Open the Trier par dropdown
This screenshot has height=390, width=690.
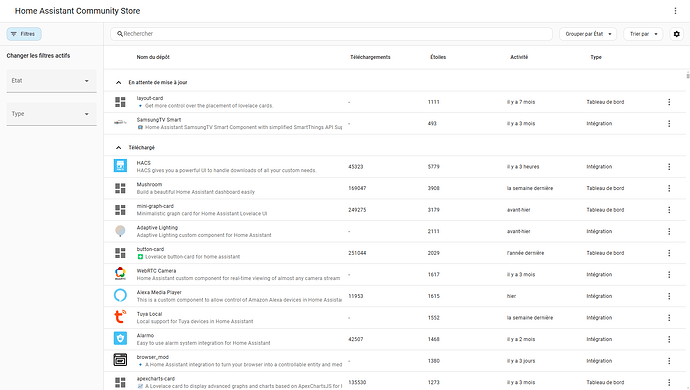[643, 34]
